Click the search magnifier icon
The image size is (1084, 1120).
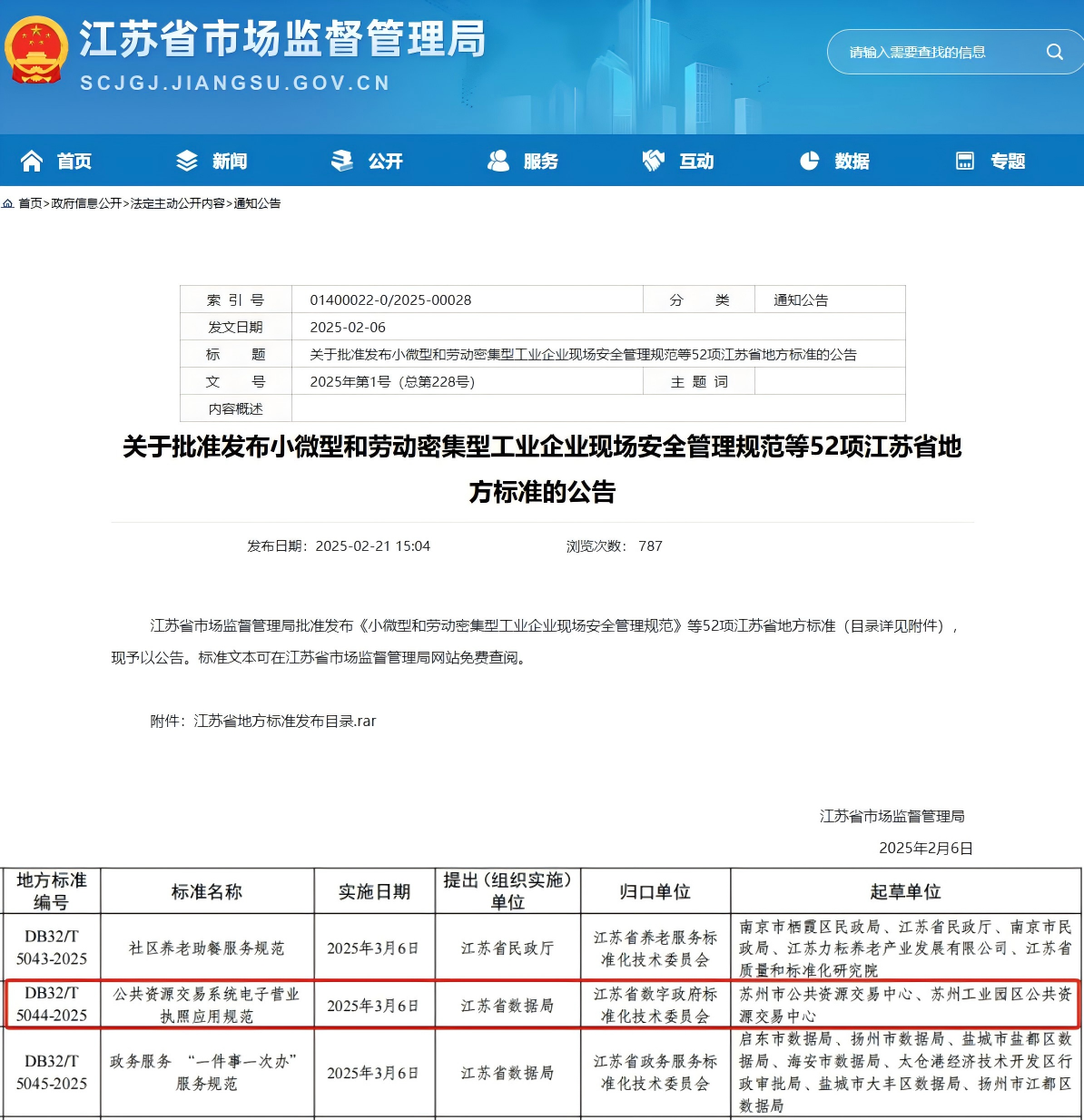1054,52
